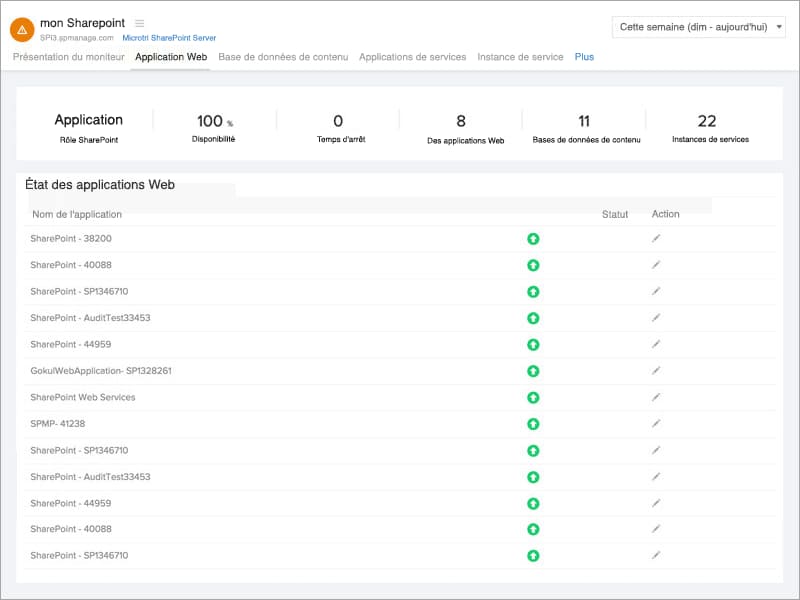Switch to the Présentation du moniteur tab
Viewport: 800px width, 600px height.
point(69,57)
